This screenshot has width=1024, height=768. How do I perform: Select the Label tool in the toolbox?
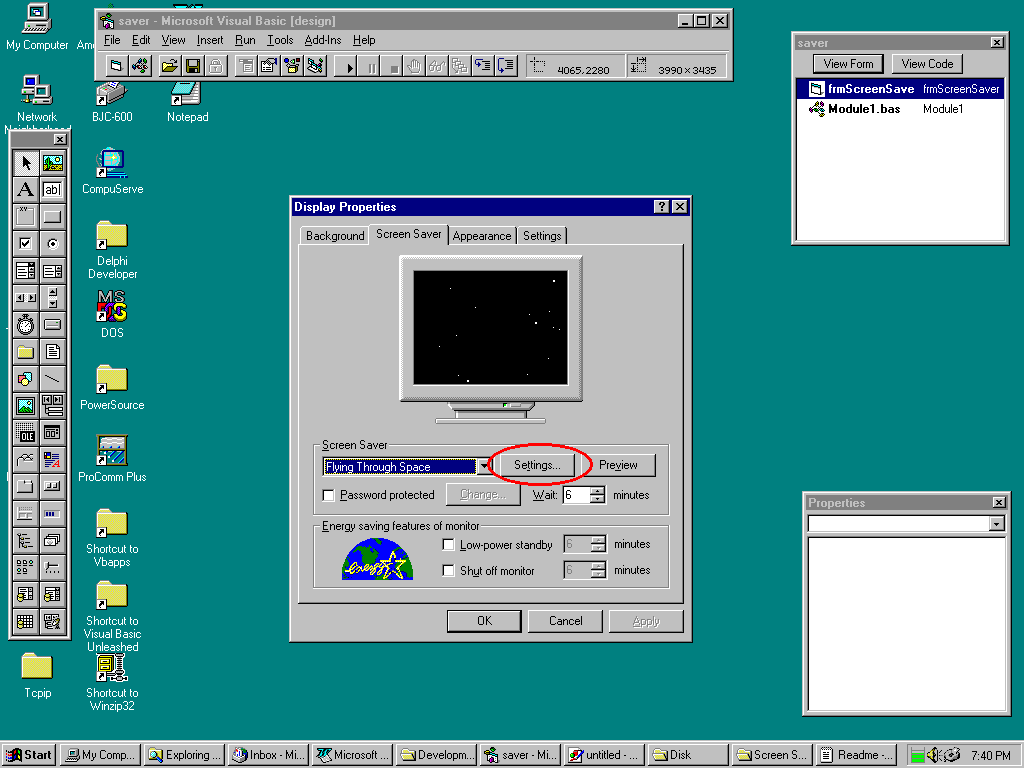pyautogui.click(x=26, y=190)
